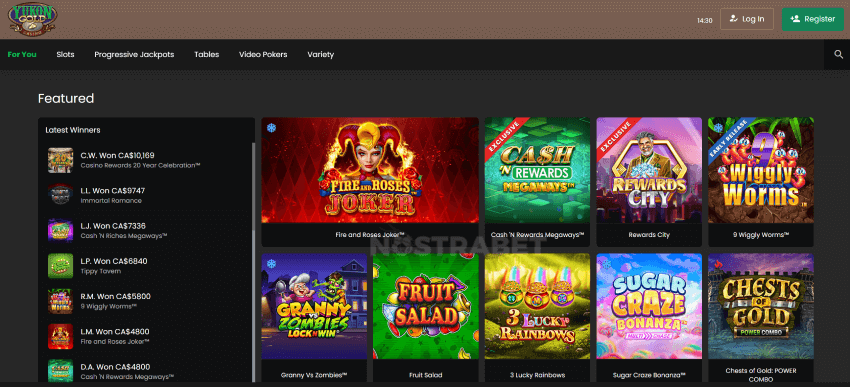The width and height of the screenshot is (850, 387).
Task: Launch Cash 'N Rewards Megaways game thumbnail
Action: tap(537, 170)
